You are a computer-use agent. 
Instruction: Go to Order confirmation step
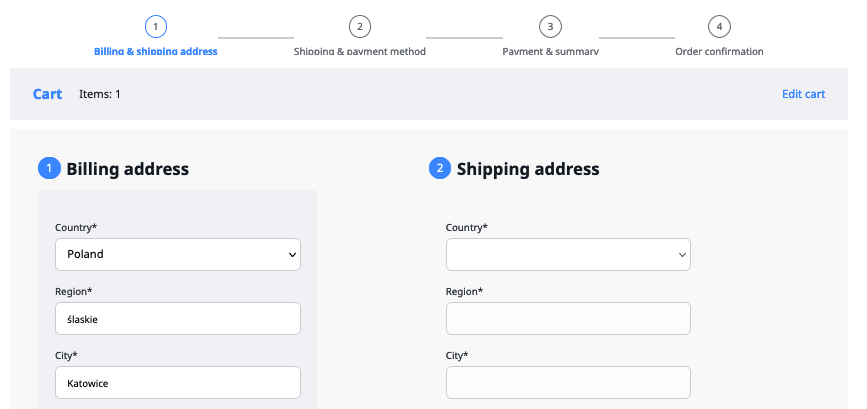coord(719,51)
